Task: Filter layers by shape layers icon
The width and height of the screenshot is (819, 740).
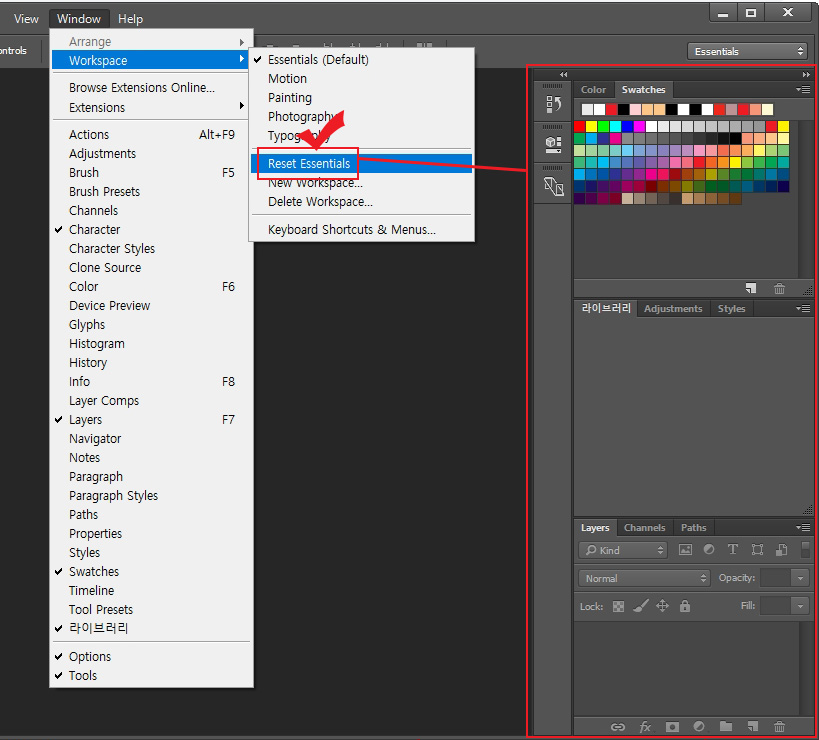Action: click(x=757, y=549)
